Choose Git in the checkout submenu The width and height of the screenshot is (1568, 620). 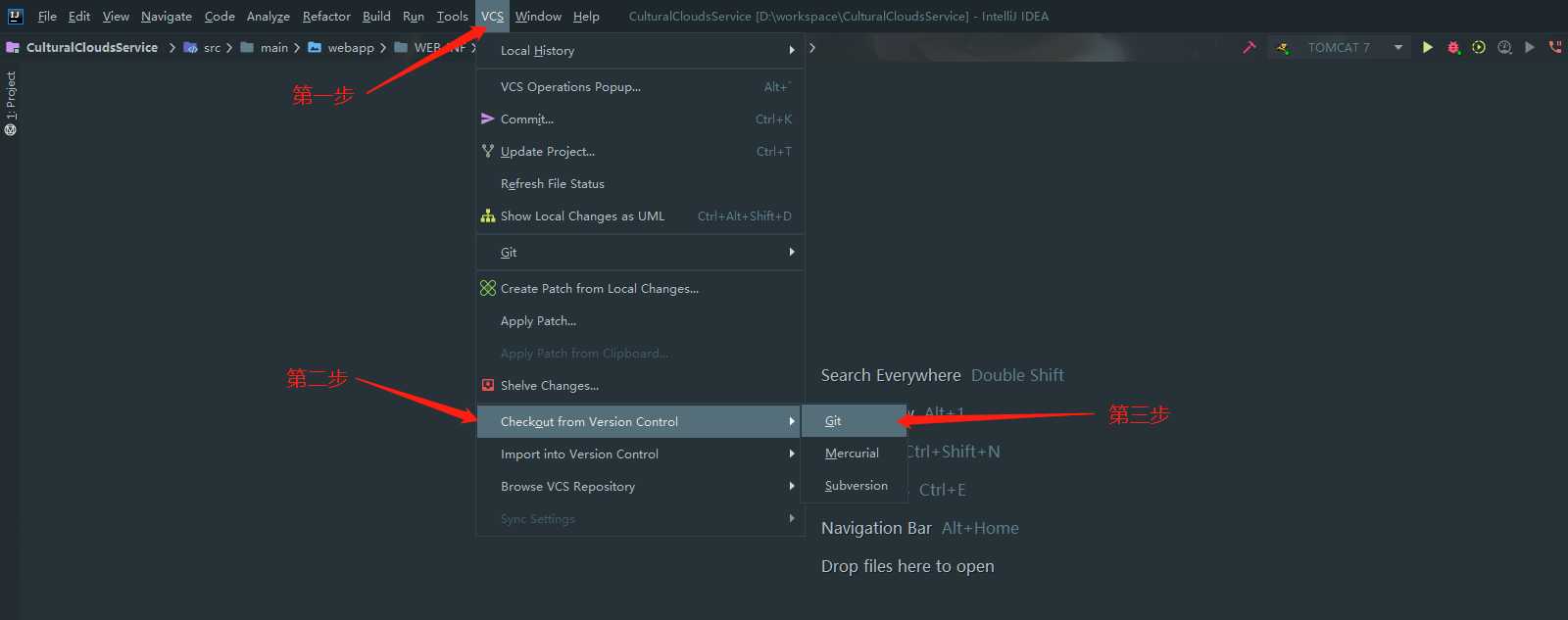855,420
